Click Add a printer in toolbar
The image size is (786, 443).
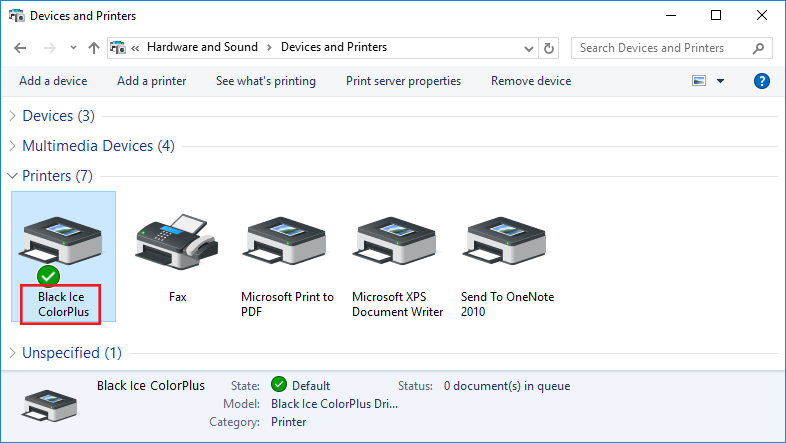[x=151, y=81]
